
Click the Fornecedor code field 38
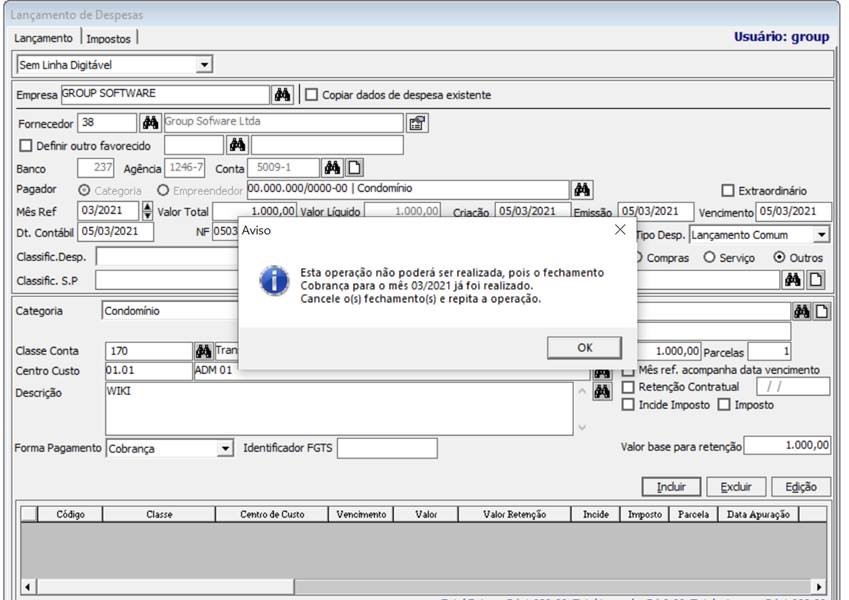tap(107, 123)
